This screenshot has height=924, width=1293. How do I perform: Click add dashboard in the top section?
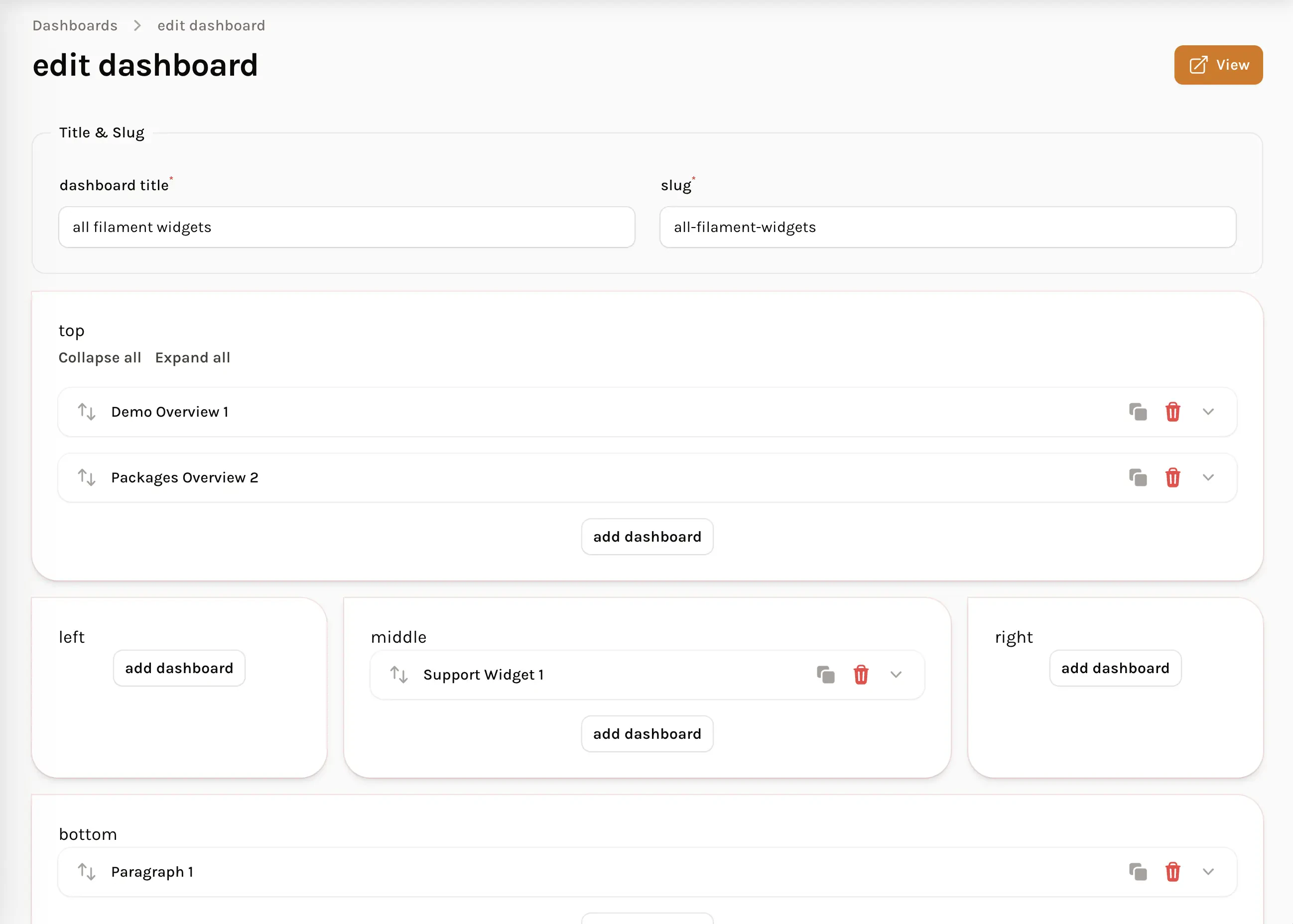(x=647, y=537)
